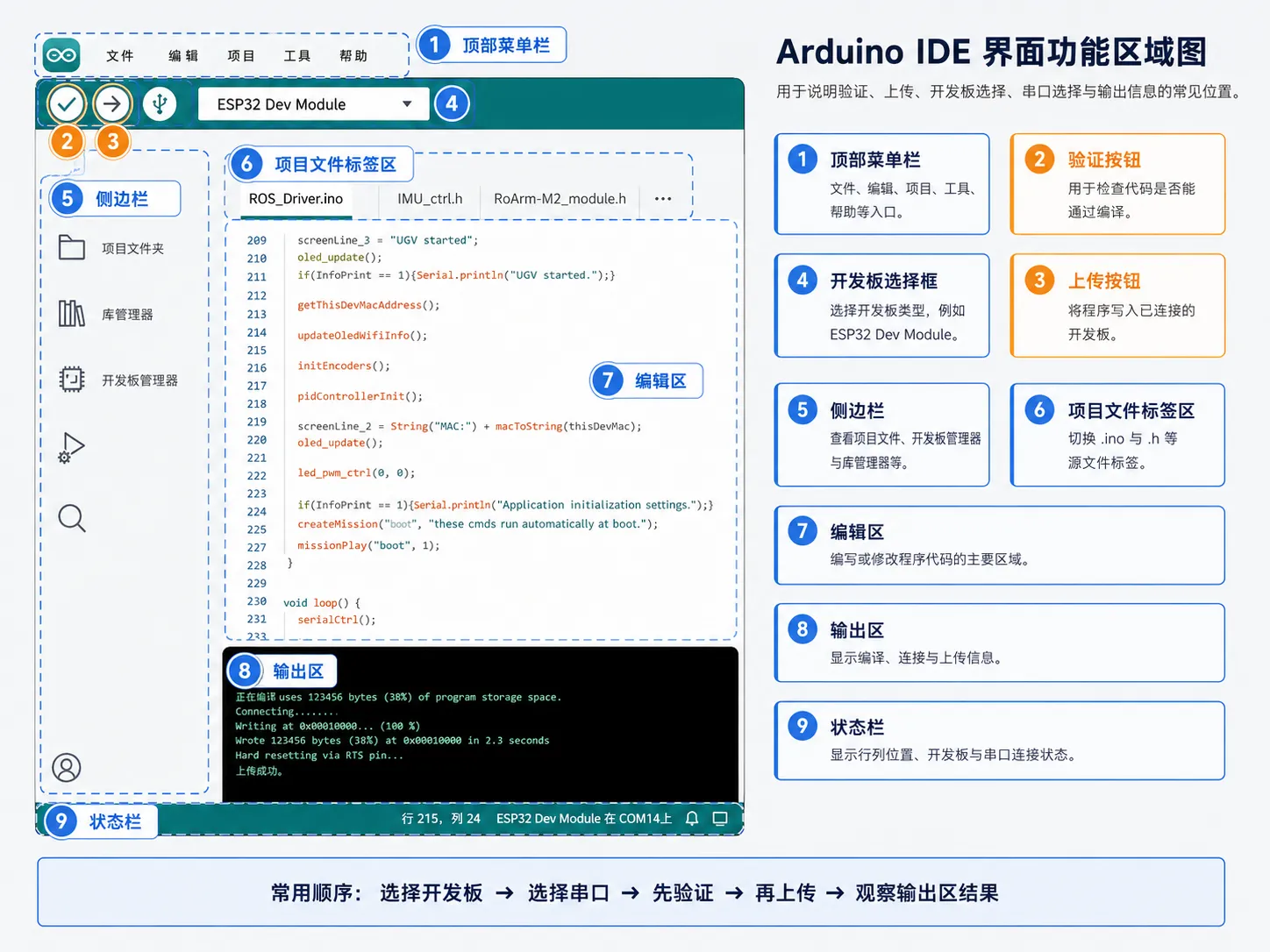Open the ESP32 Dev Module board dropdown
The width and height of the screenshot is (1270, 952).
click(x=313, y=104)
